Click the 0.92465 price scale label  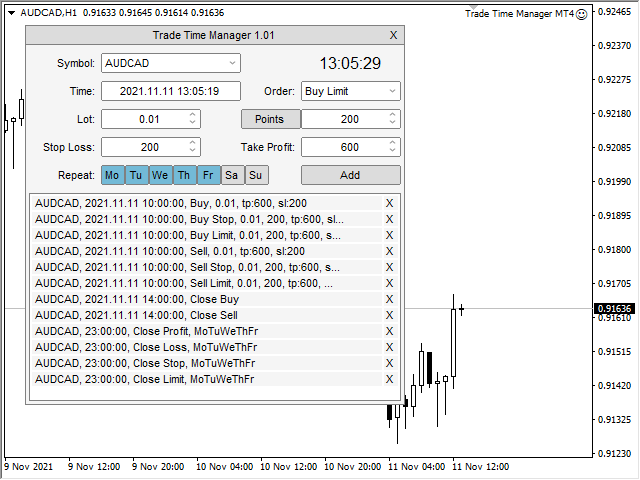615,11
